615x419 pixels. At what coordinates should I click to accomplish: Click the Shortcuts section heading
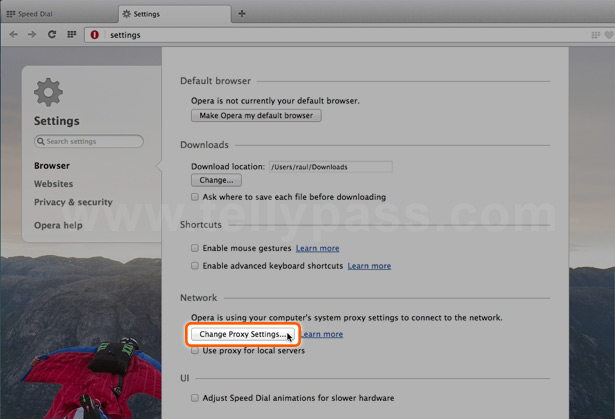tap(201, 225)
